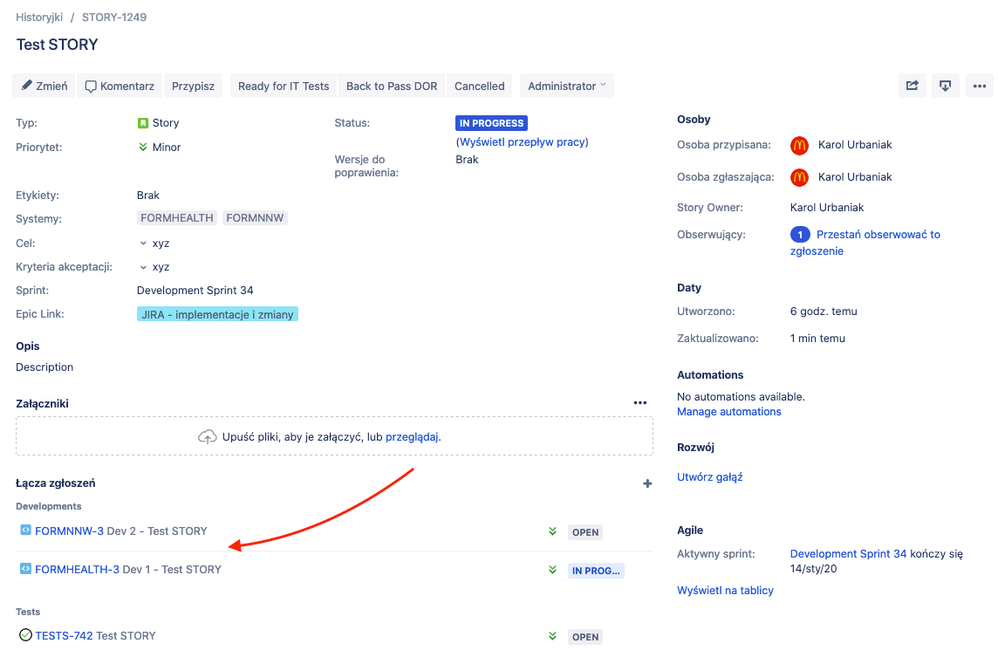
Task: Click the OPEN status of TESTS-742
Action: [585, 636]
